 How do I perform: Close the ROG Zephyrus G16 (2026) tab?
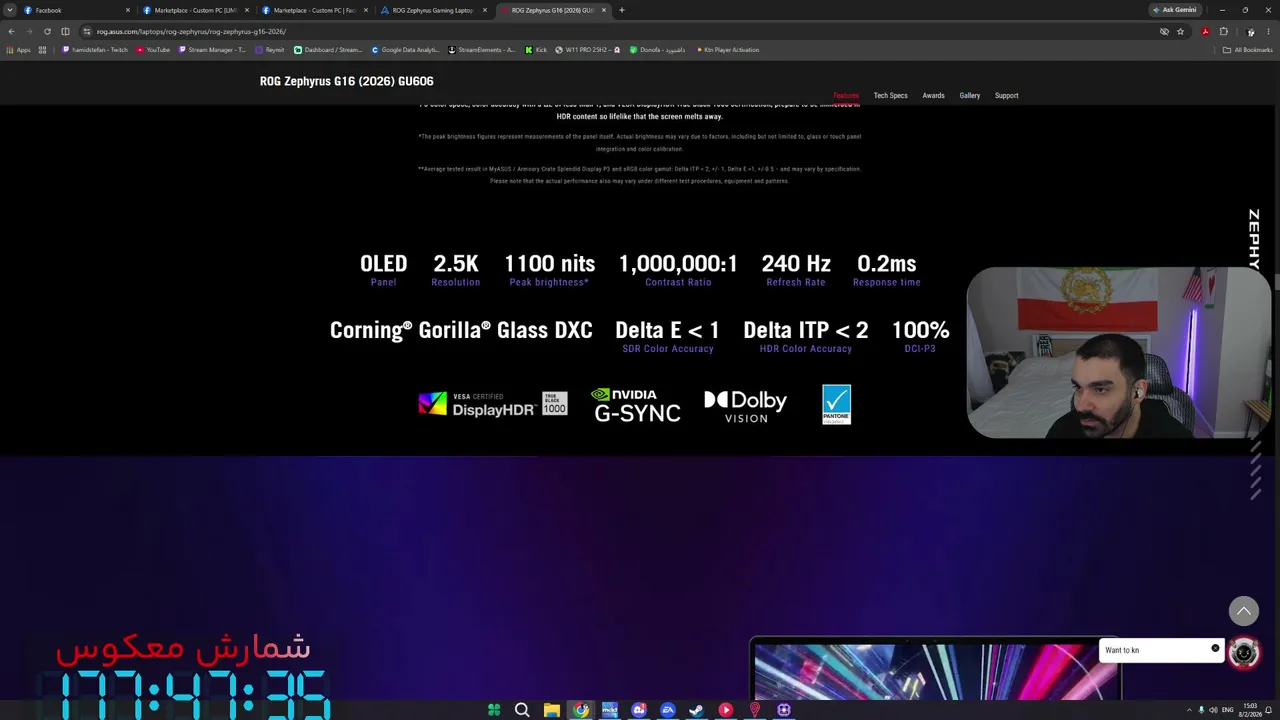(x=604, y=10)
